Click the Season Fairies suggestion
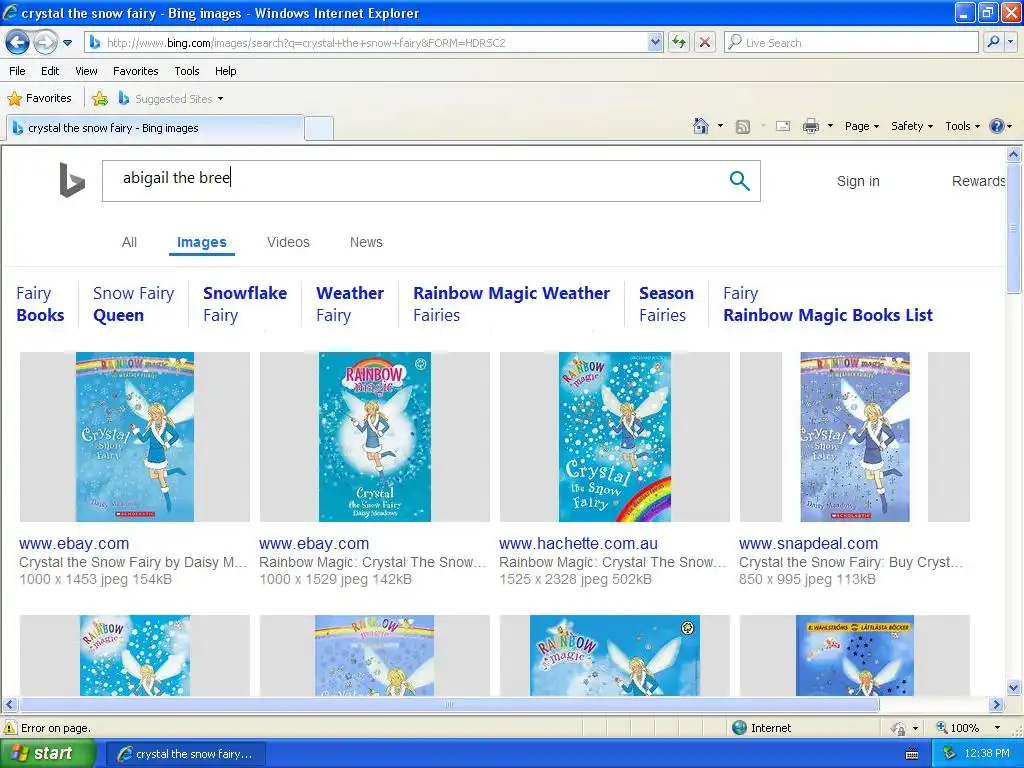The width and height of the screenshot is (1024, 768). pos(666,304)
